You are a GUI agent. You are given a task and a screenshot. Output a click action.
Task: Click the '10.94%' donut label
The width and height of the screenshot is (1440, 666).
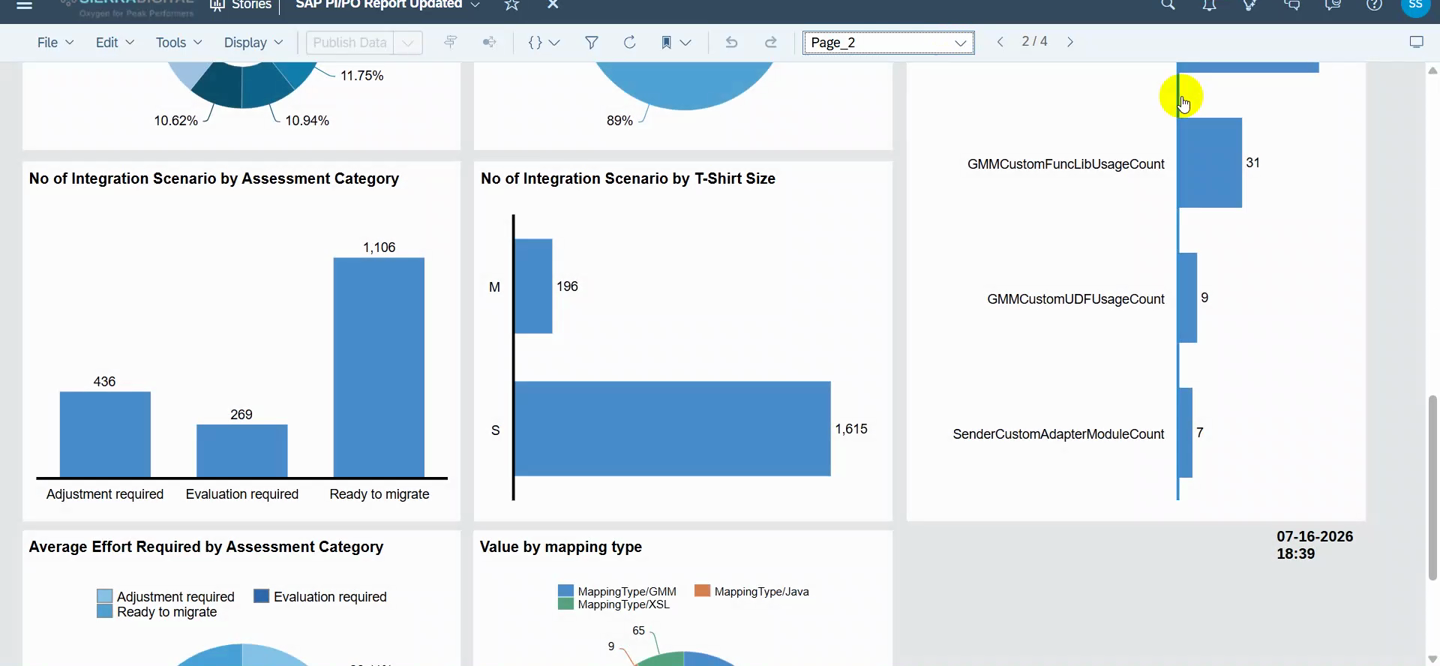(x=307, y=121)
